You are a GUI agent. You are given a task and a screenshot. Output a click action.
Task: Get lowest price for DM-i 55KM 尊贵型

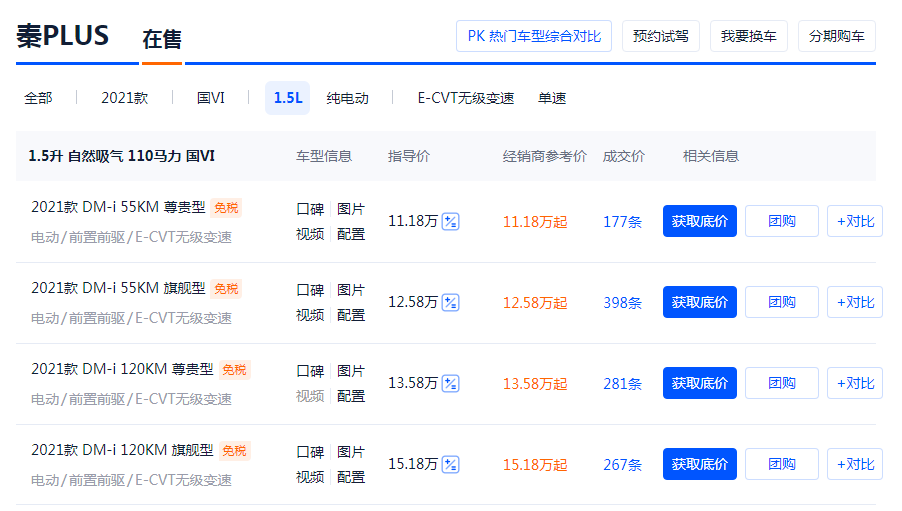(x=700, y=221)
